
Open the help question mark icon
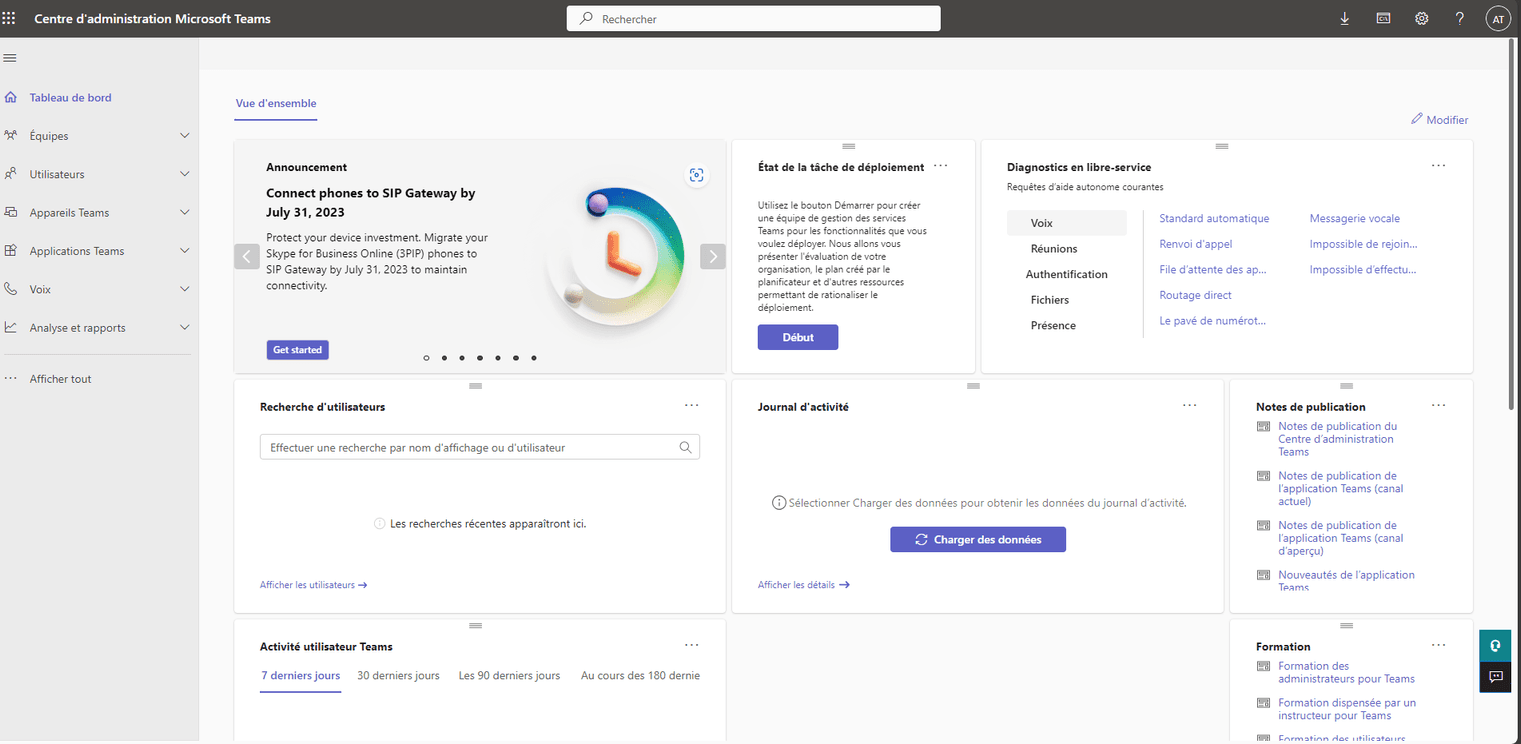(x=1459, y=19)
